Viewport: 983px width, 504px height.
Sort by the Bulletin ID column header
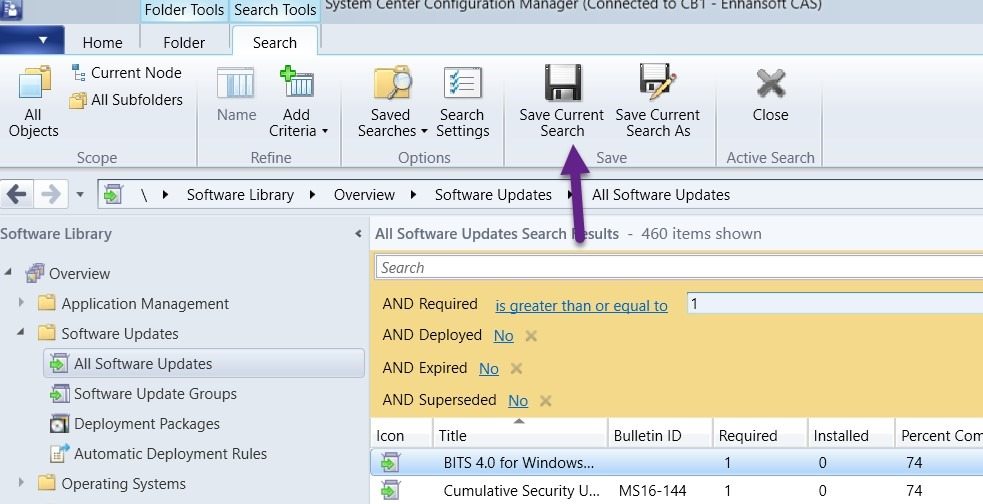[x=660, y=435]
